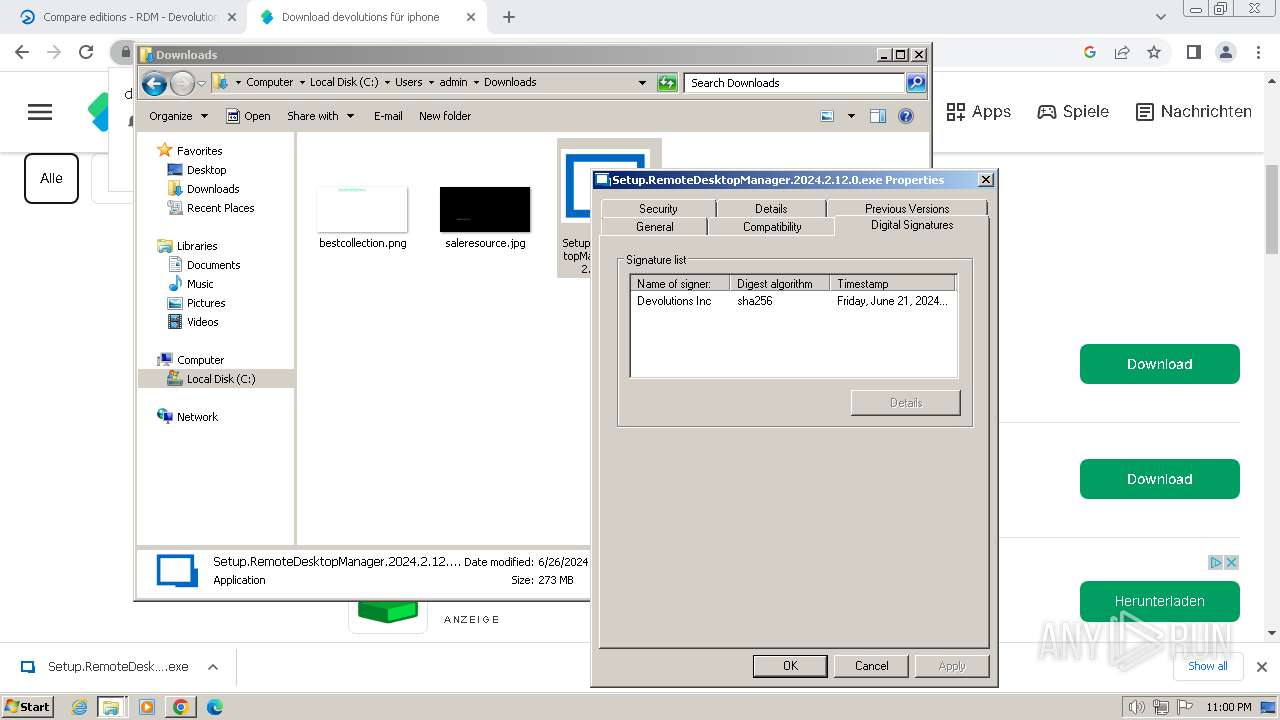Switch to the Security tab
This screenshot has width=1280, height=720.
658,208
